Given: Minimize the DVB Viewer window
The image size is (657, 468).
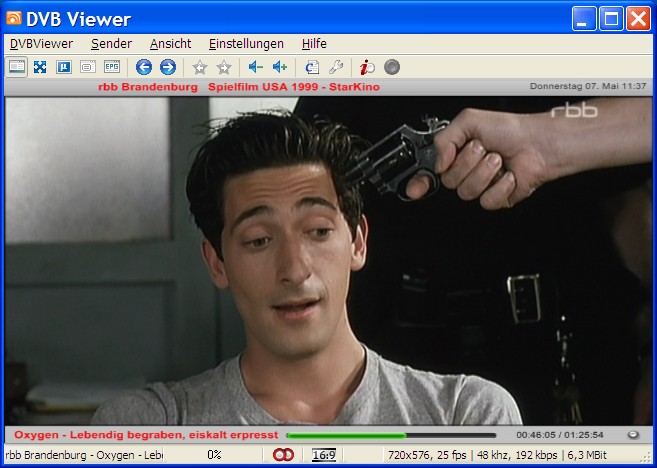Looking at the screenshot, I should point(584,18).
